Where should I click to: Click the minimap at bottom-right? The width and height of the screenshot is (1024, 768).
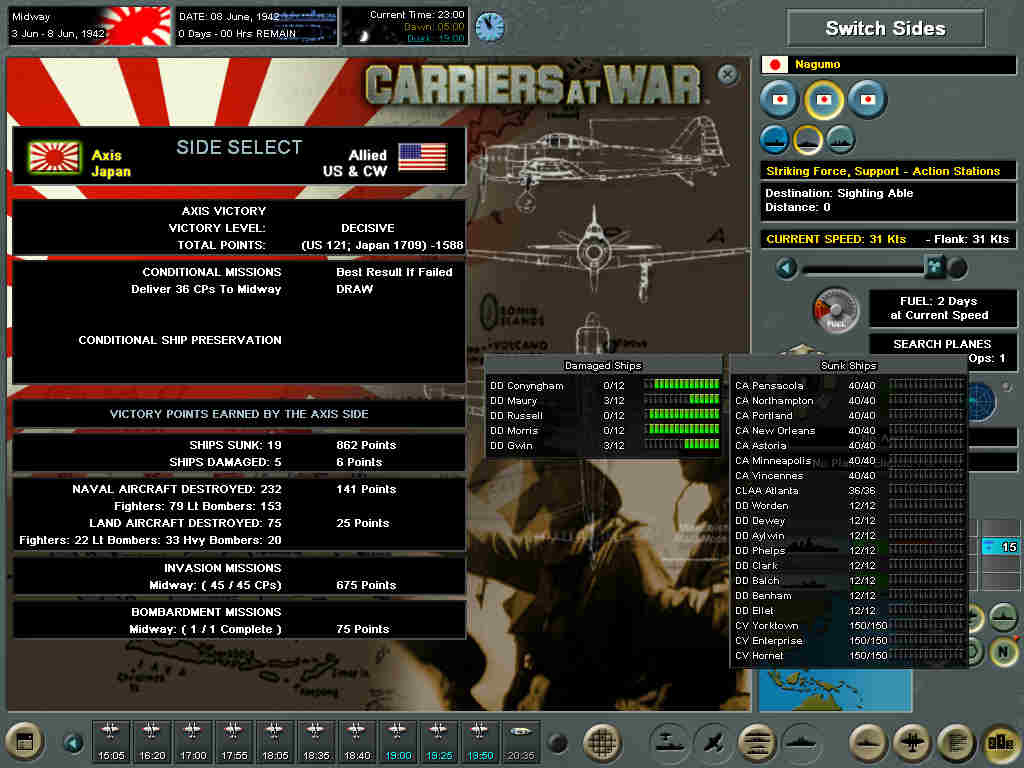click(x=835, y=690)
